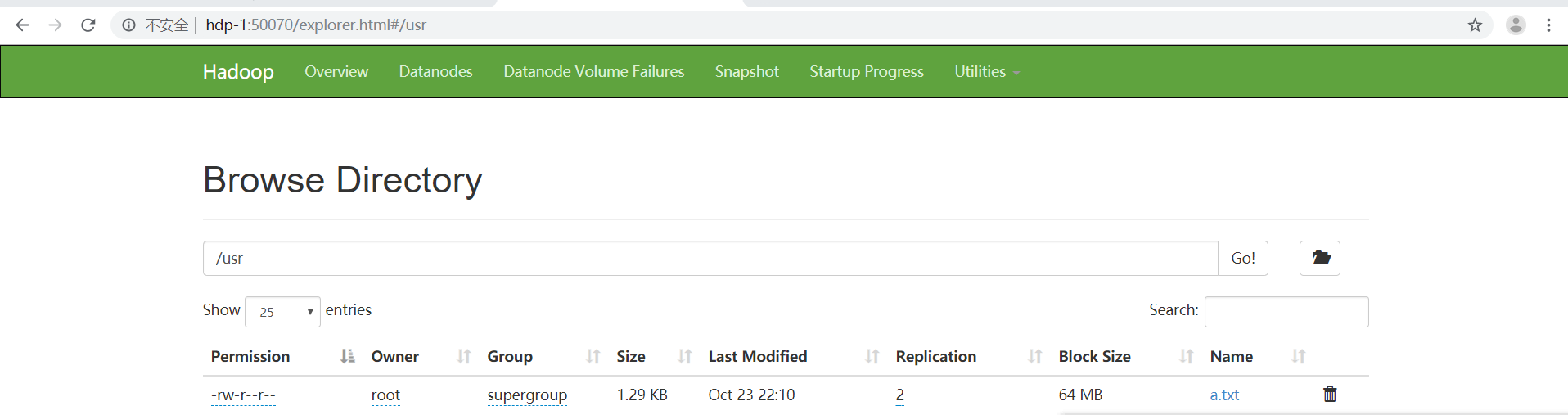The width and height of the screenshot is (1568, 415).
Task: Open browser three-dot menu
Action: click(1548, 25)
